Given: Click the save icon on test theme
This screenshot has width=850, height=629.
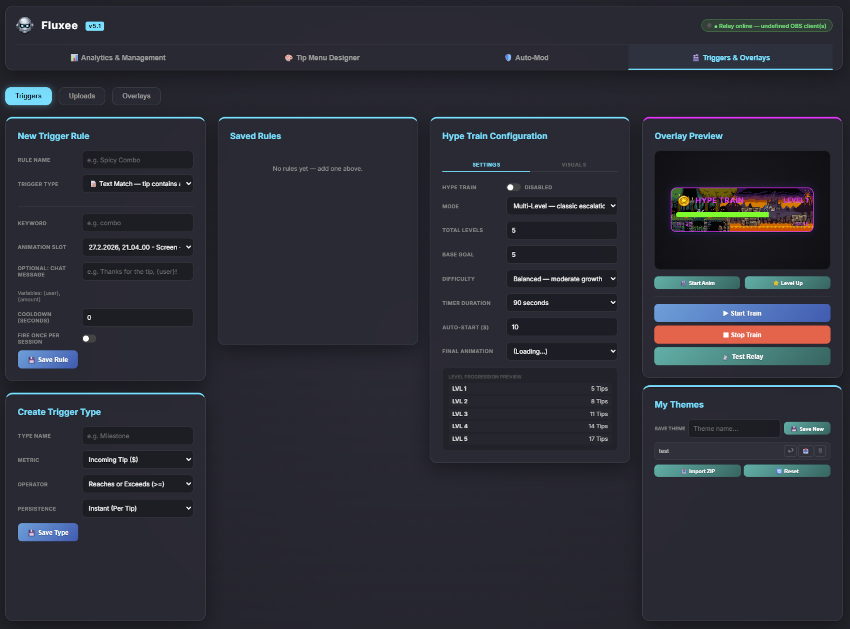Looking at the screenshot, I should click(x=805, y=451).
